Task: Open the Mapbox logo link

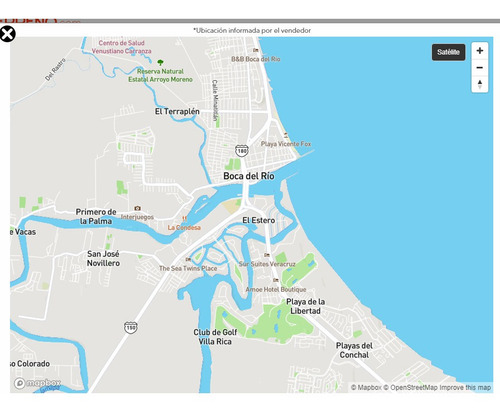Action: [x=37, y=383]
